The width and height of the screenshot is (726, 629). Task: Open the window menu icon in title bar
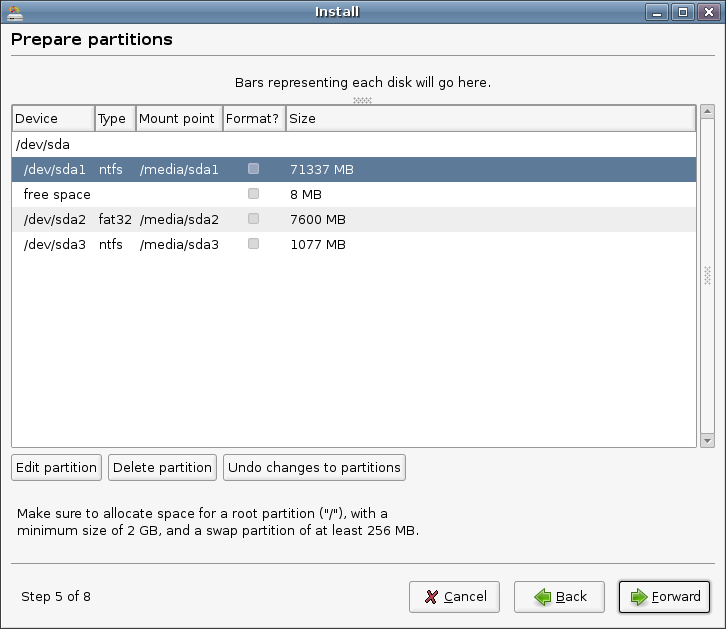(x=12, y=12)
